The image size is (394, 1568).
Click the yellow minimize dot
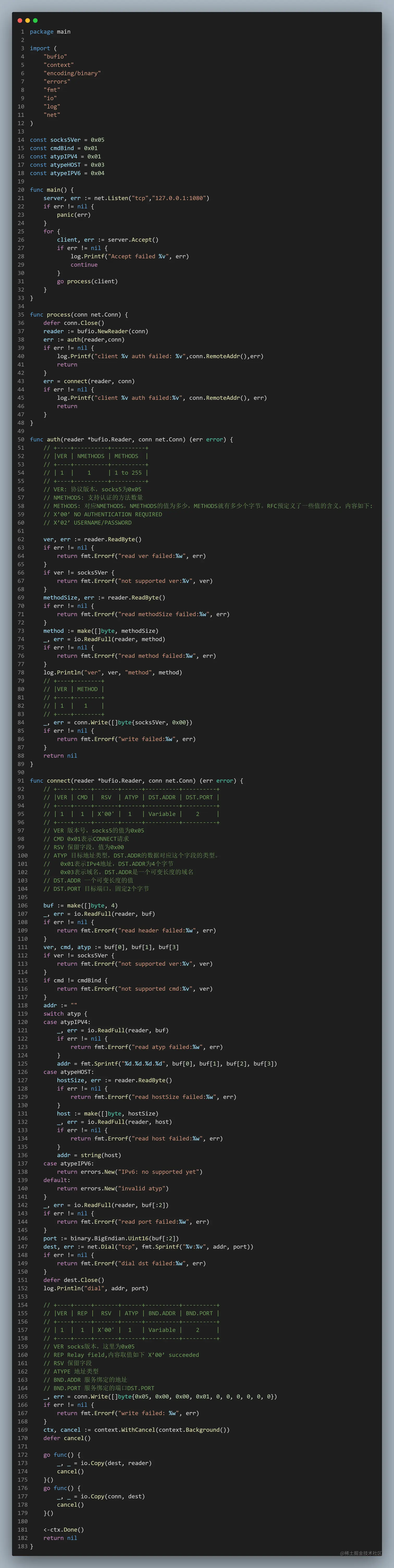pyautogui.click(x=27, y=21)
